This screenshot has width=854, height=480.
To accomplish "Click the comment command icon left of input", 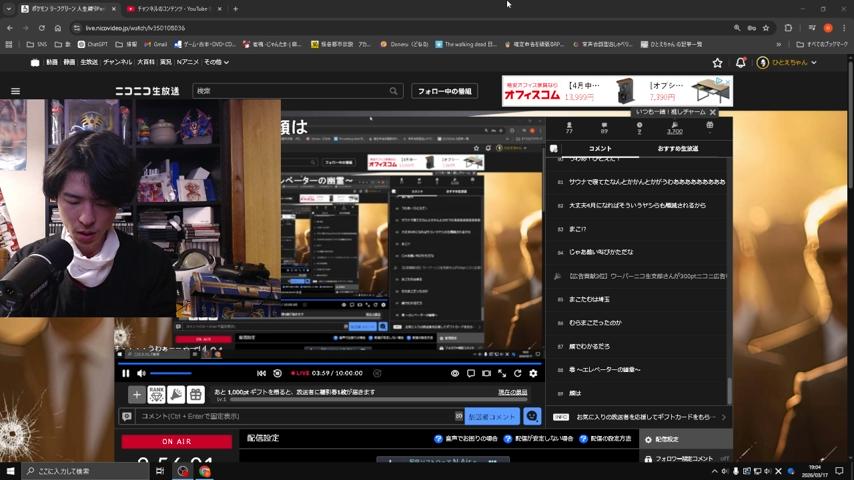I will (x=127, y=416).
